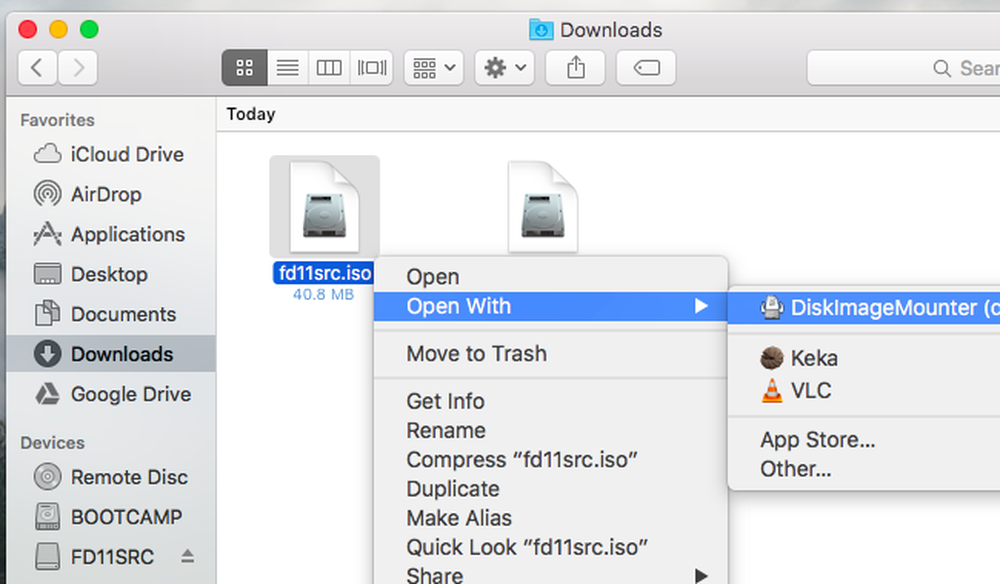Open with DiskImageMounter

click(864, 308)
